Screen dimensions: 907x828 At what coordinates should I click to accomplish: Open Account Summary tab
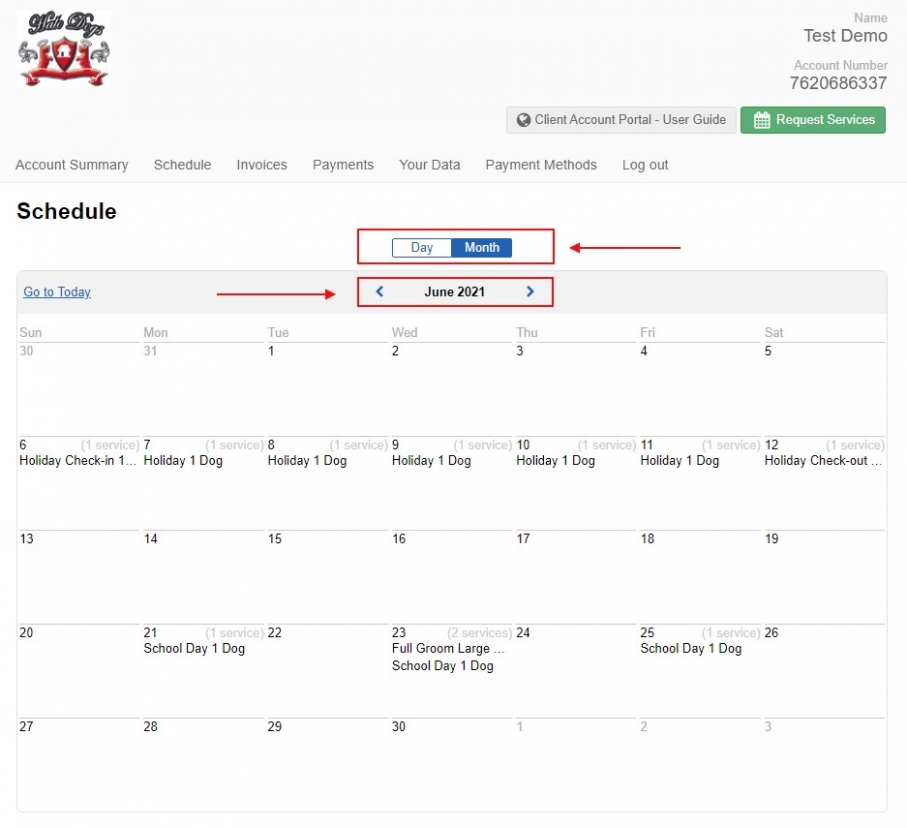coord(72,165)
